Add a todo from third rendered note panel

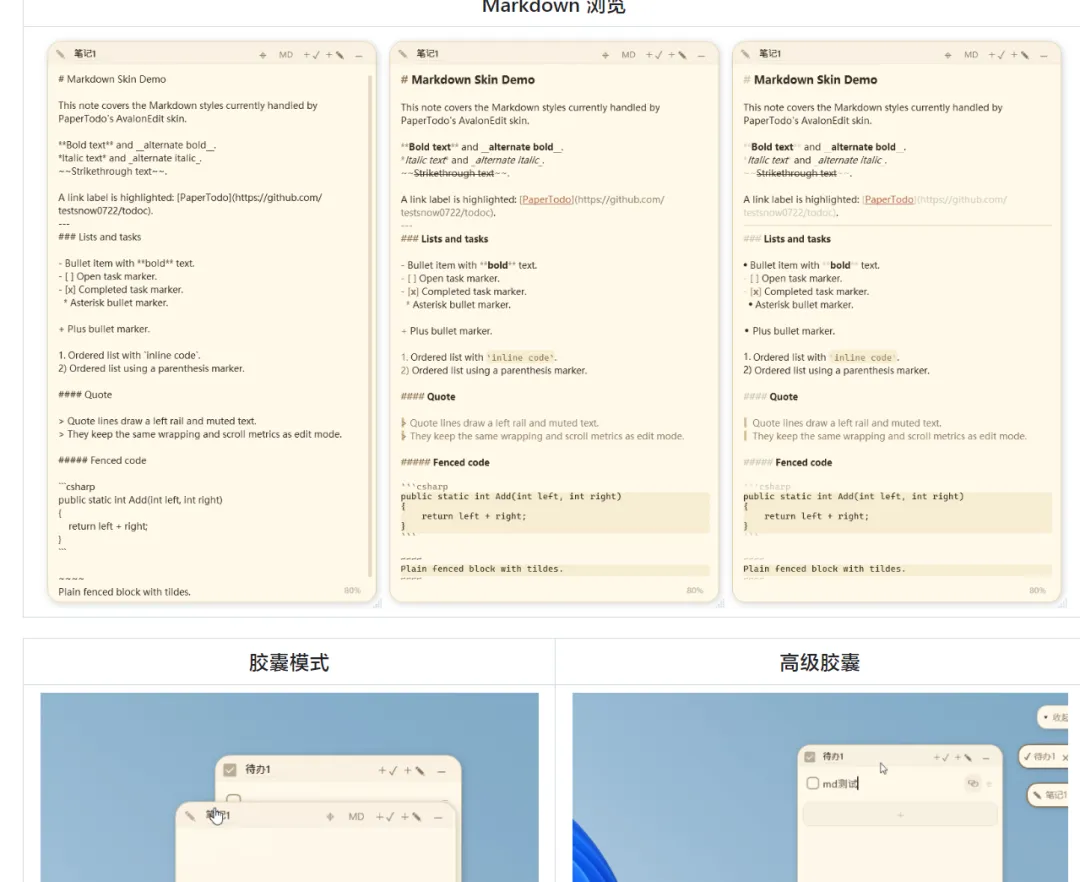point(997,55)
